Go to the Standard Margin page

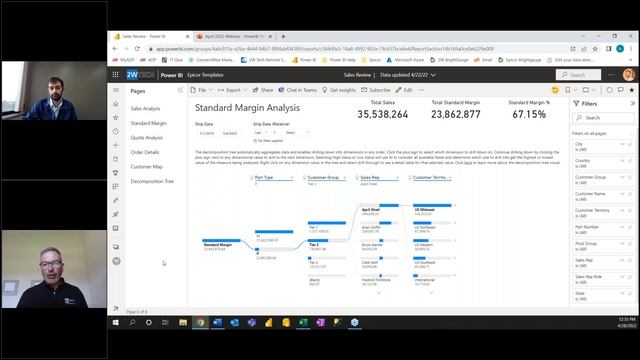click(149, 123)
